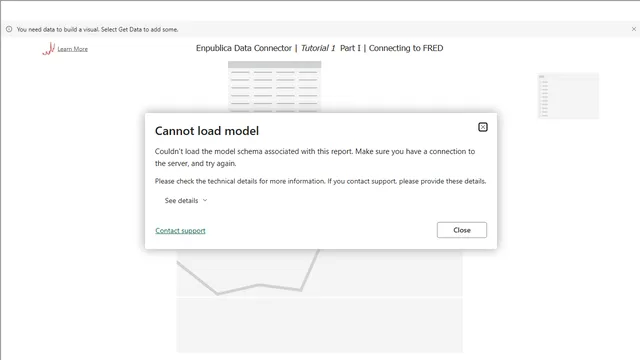Screen dimensions: 640x360
Task: Open the Learn More link
Action: point(72,49)
